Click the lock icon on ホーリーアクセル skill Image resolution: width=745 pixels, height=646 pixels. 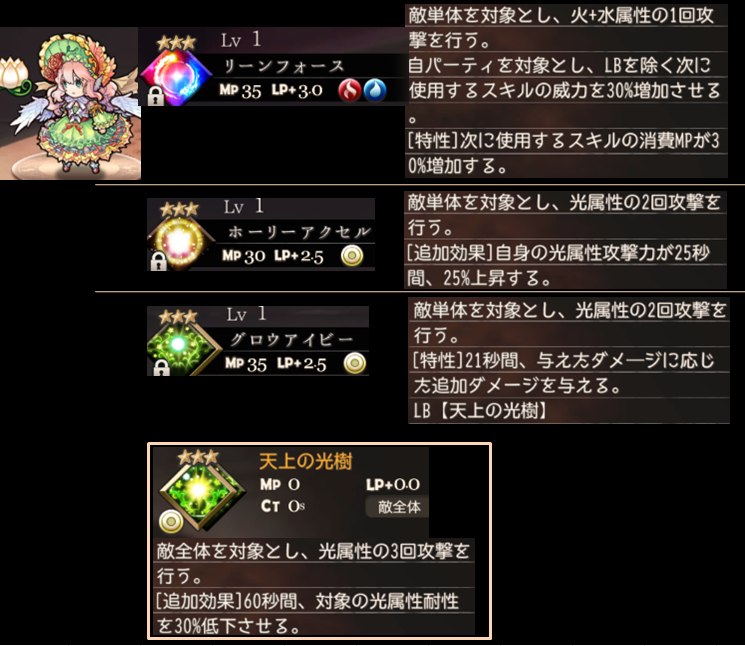point(159,261)
